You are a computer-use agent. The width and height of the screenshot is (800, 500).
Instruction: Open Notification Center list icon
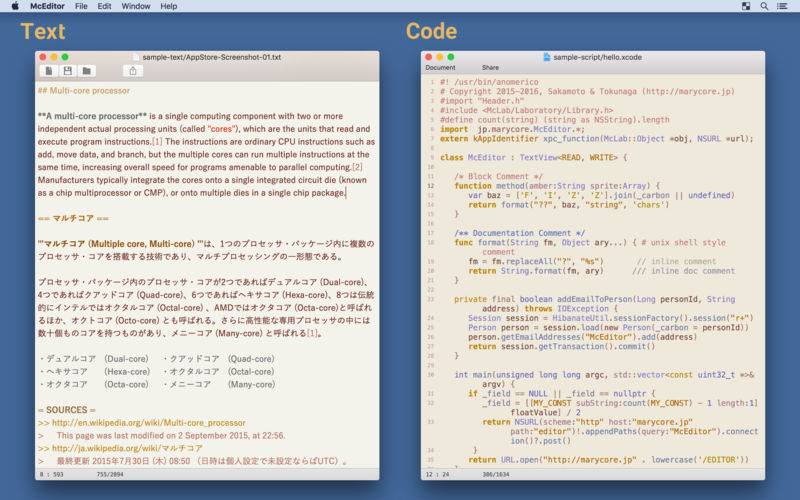[x=782, y=6]
